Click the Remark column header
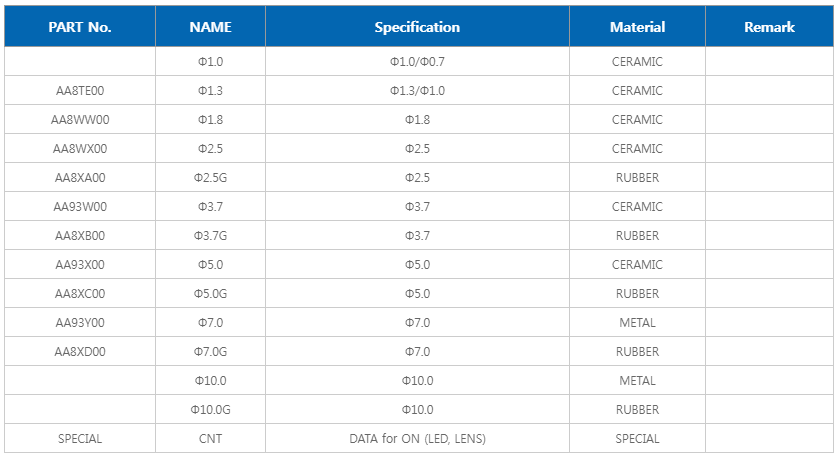Screen dimensions: 840x461 769,27
